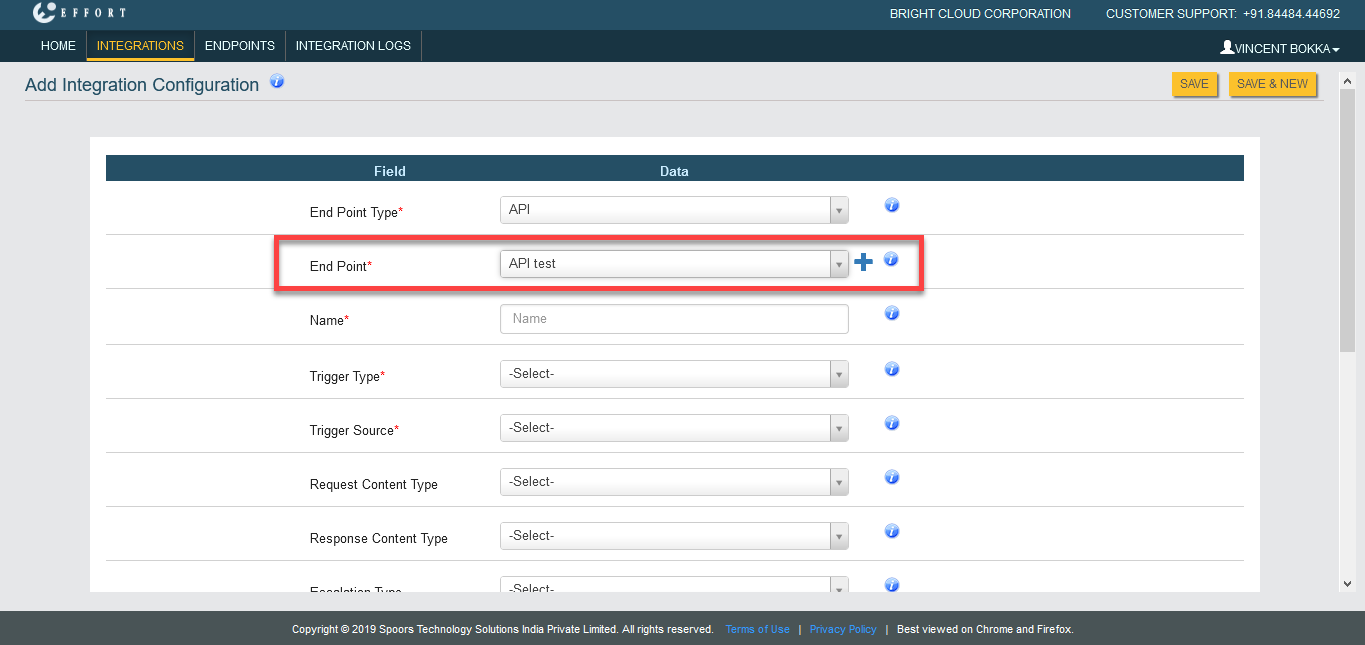Image resolution: width=1365 pixels, height=645 pixels.
Task: Open the info icon for Trigger Type
Action: point(892,369)
